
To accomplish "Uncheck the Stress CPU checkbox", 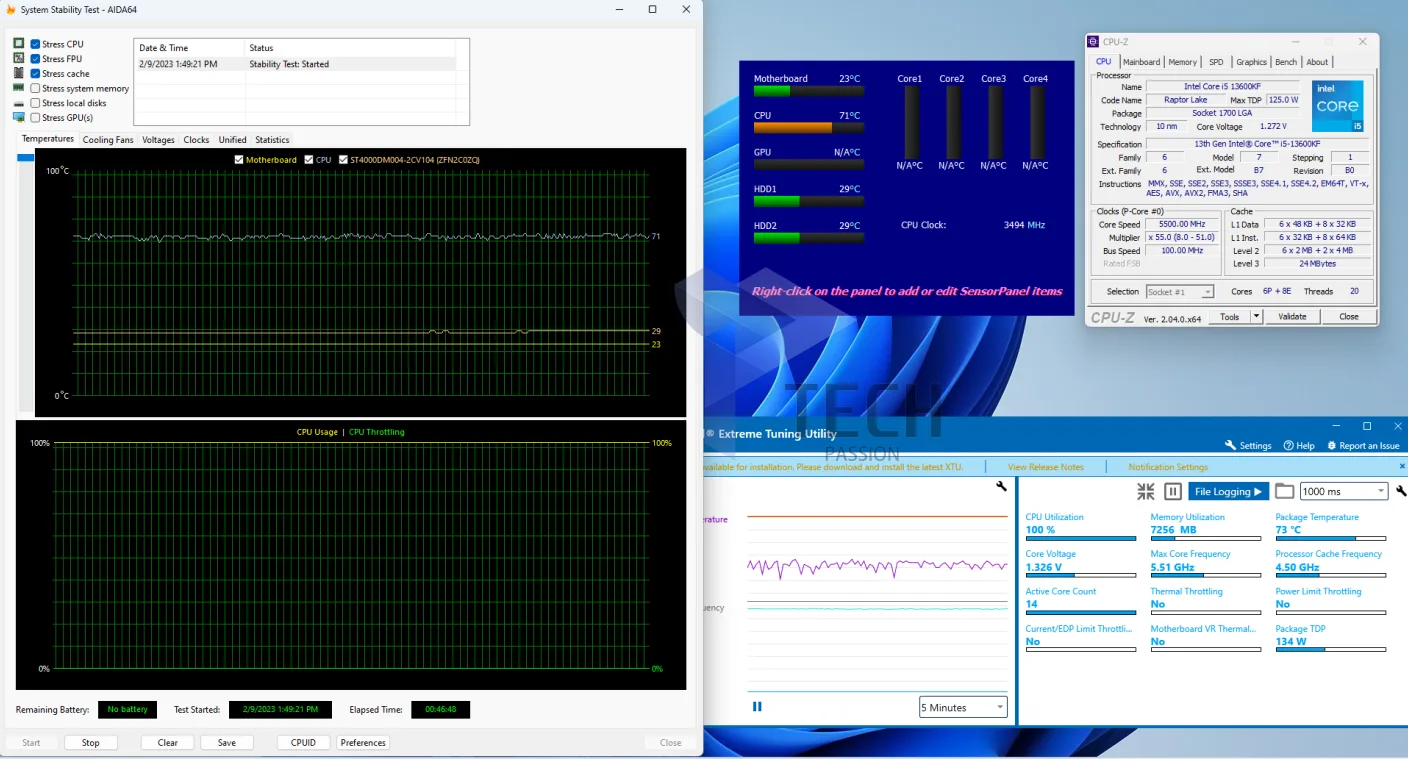I will coord(36,44).
